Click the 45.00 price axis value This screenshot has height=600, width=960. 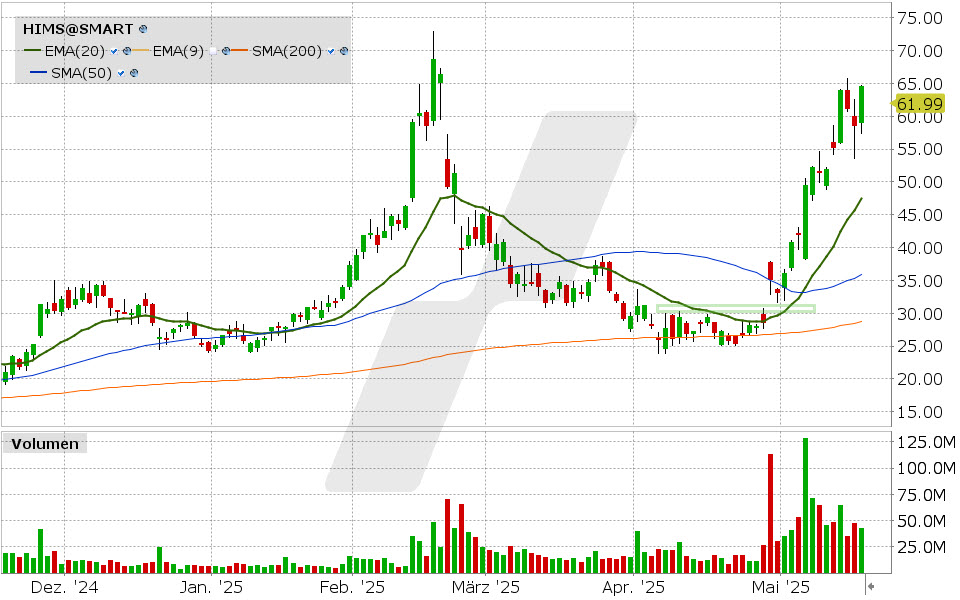(920, 216)
